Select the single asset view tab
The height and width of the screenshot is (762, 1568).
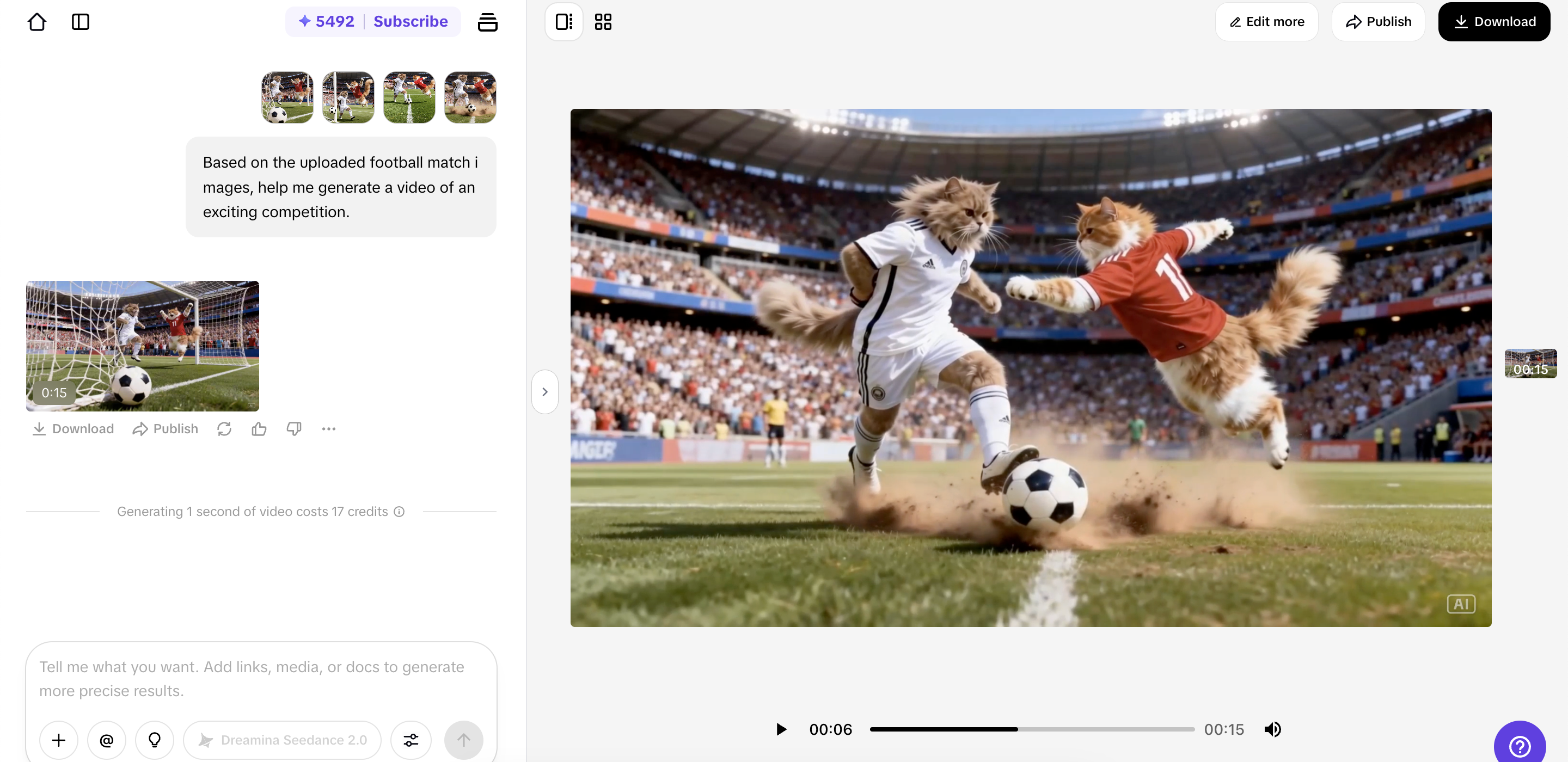(x=563, y=21)
